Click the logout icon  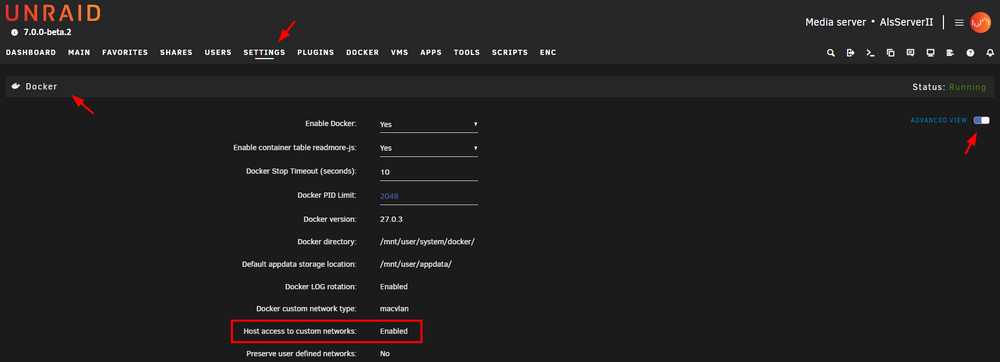[x=850, y=53]
